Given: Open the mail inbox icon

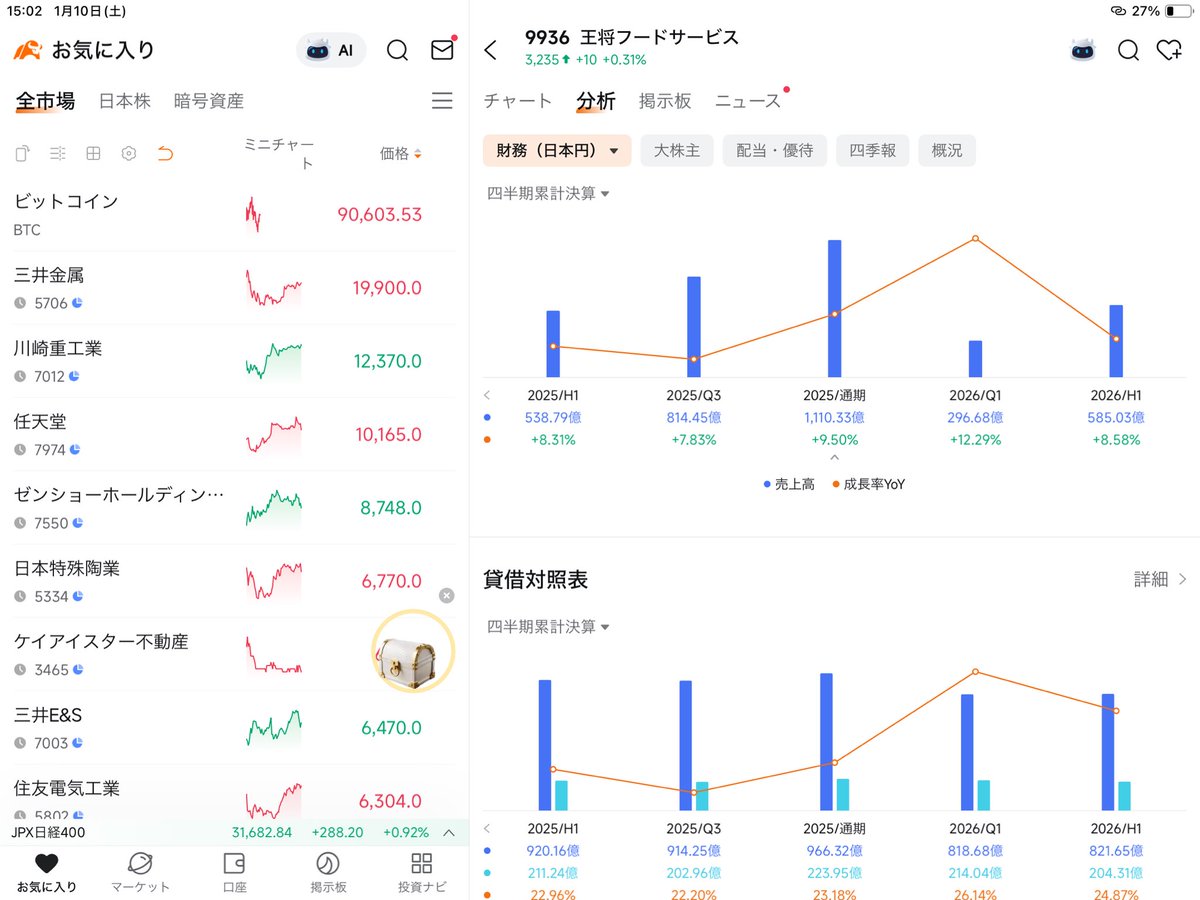Looking at the screenshot, I should 442,50.
